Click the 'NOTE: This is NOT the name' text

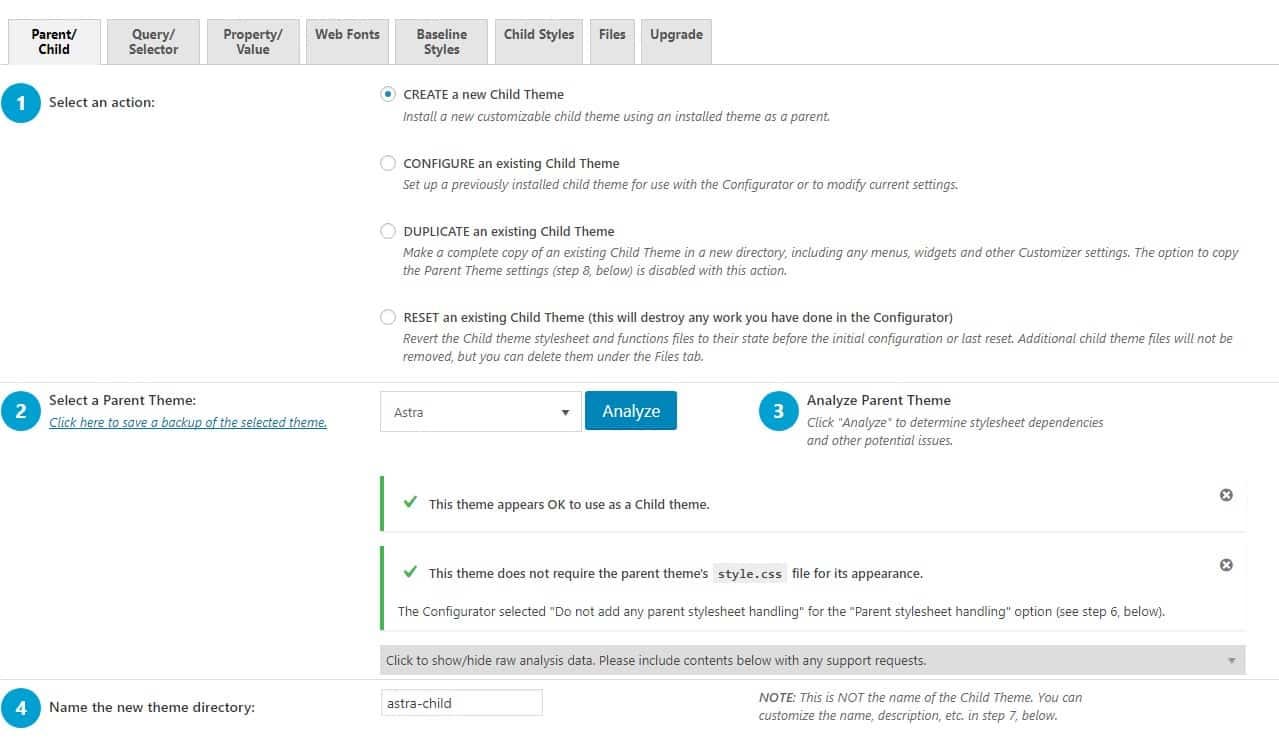920,706
